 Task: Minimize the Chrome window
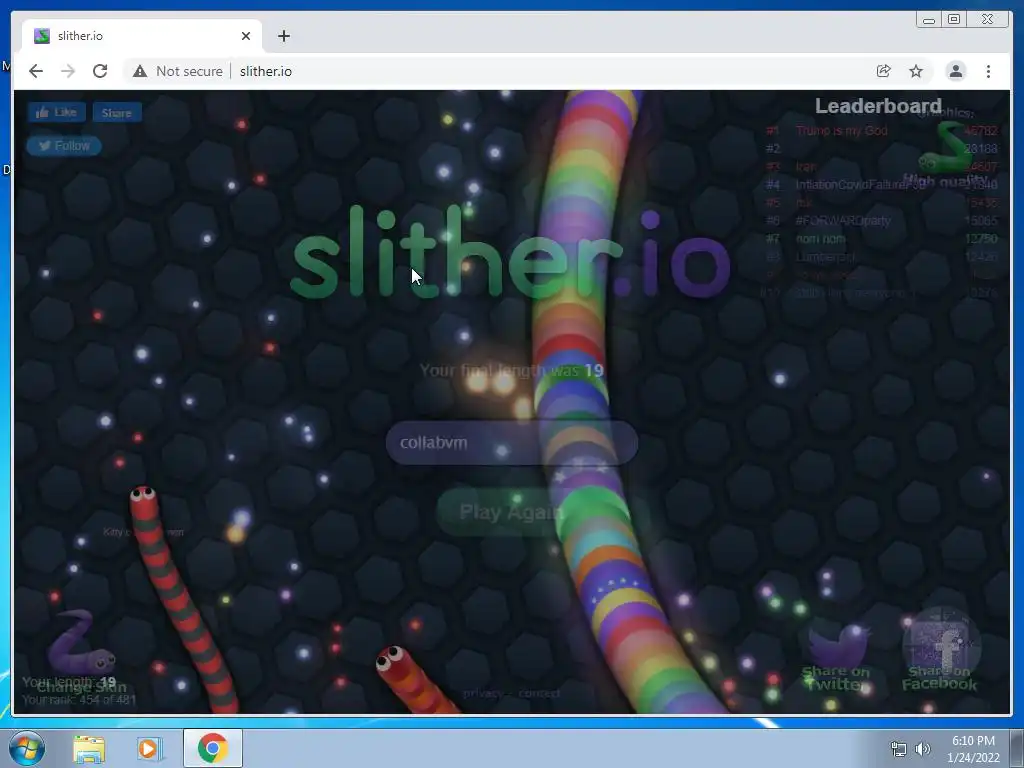928,20
